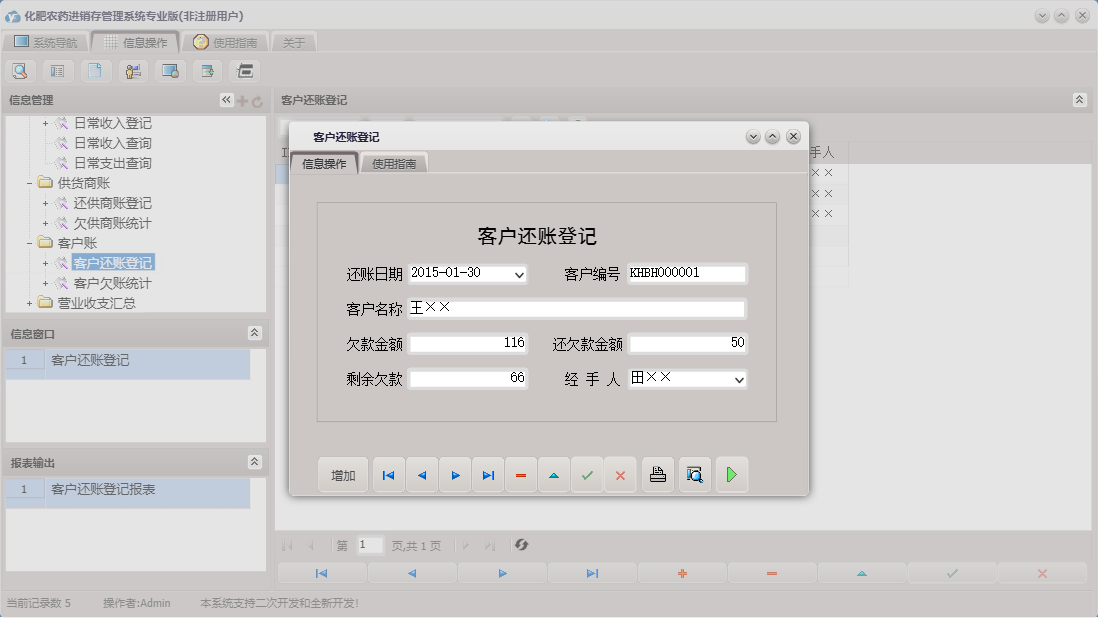
Task: Open print preview in the repayment dialog
Action: [694, 475]
